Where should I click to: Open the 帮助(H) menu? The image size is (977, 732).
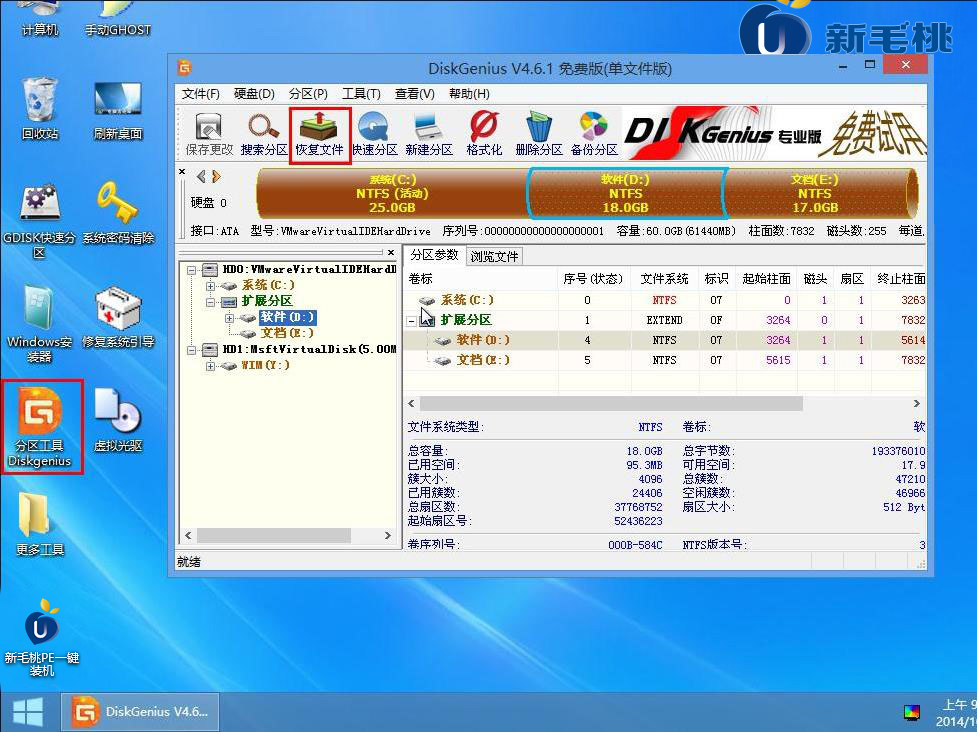pyautogui.click(x=469, y=93)
